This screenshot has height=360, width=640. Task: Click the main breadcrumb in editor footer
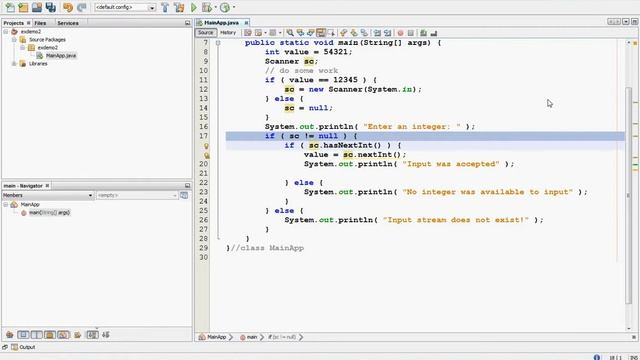(249, 337)
